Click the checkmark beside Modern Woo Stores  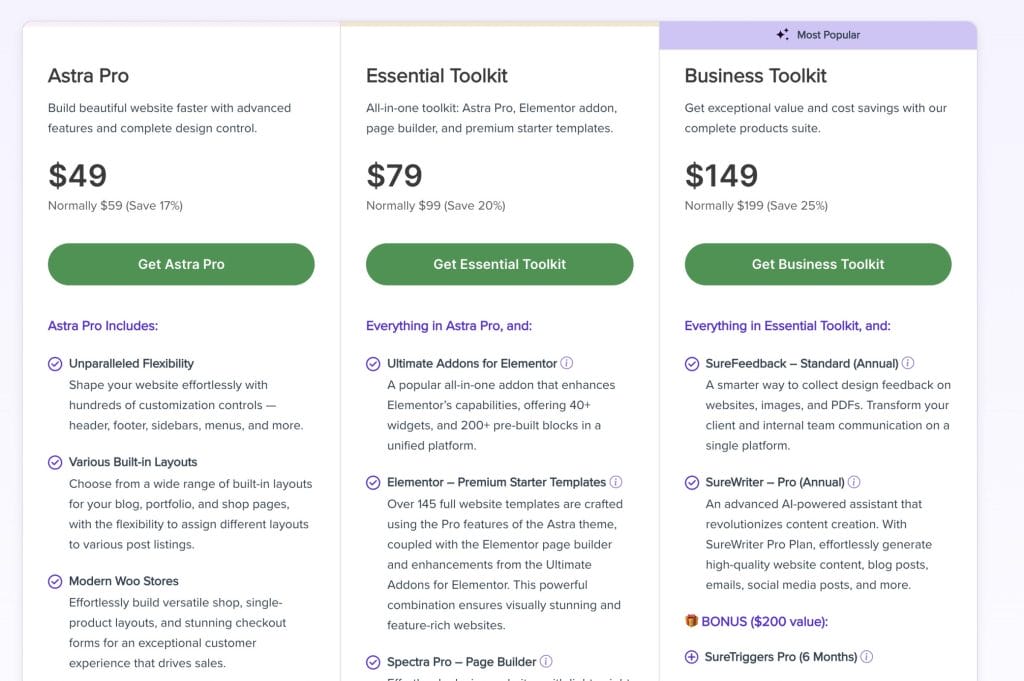55,581
